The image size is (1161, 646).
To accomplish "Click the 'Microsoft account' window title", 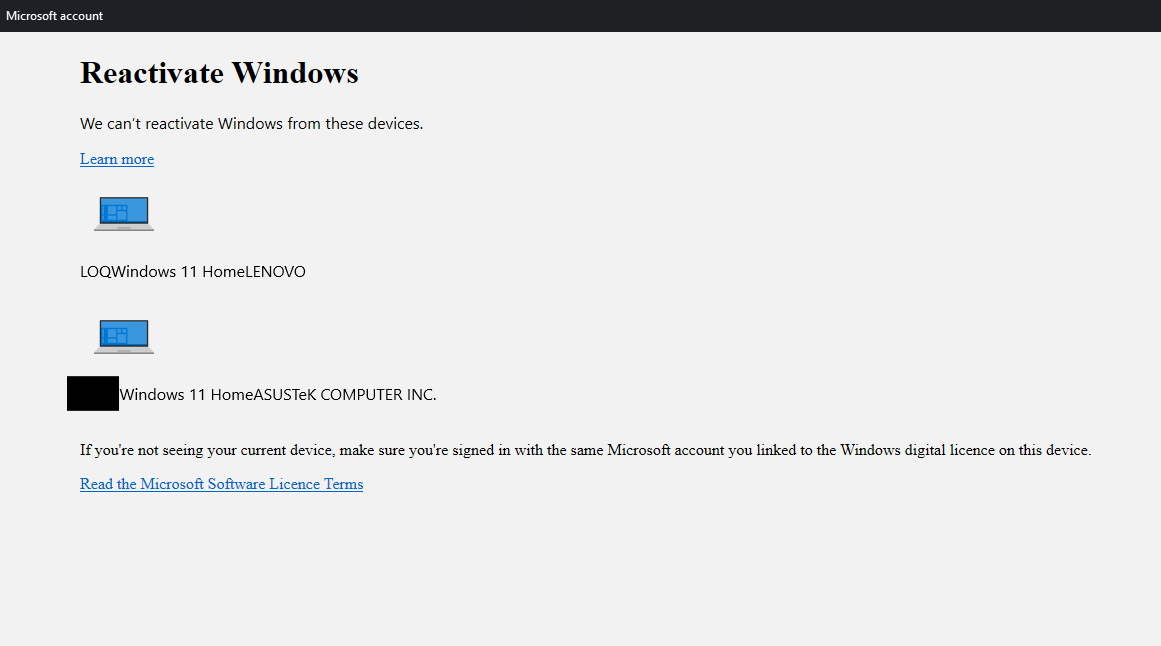I will point(54,16).
